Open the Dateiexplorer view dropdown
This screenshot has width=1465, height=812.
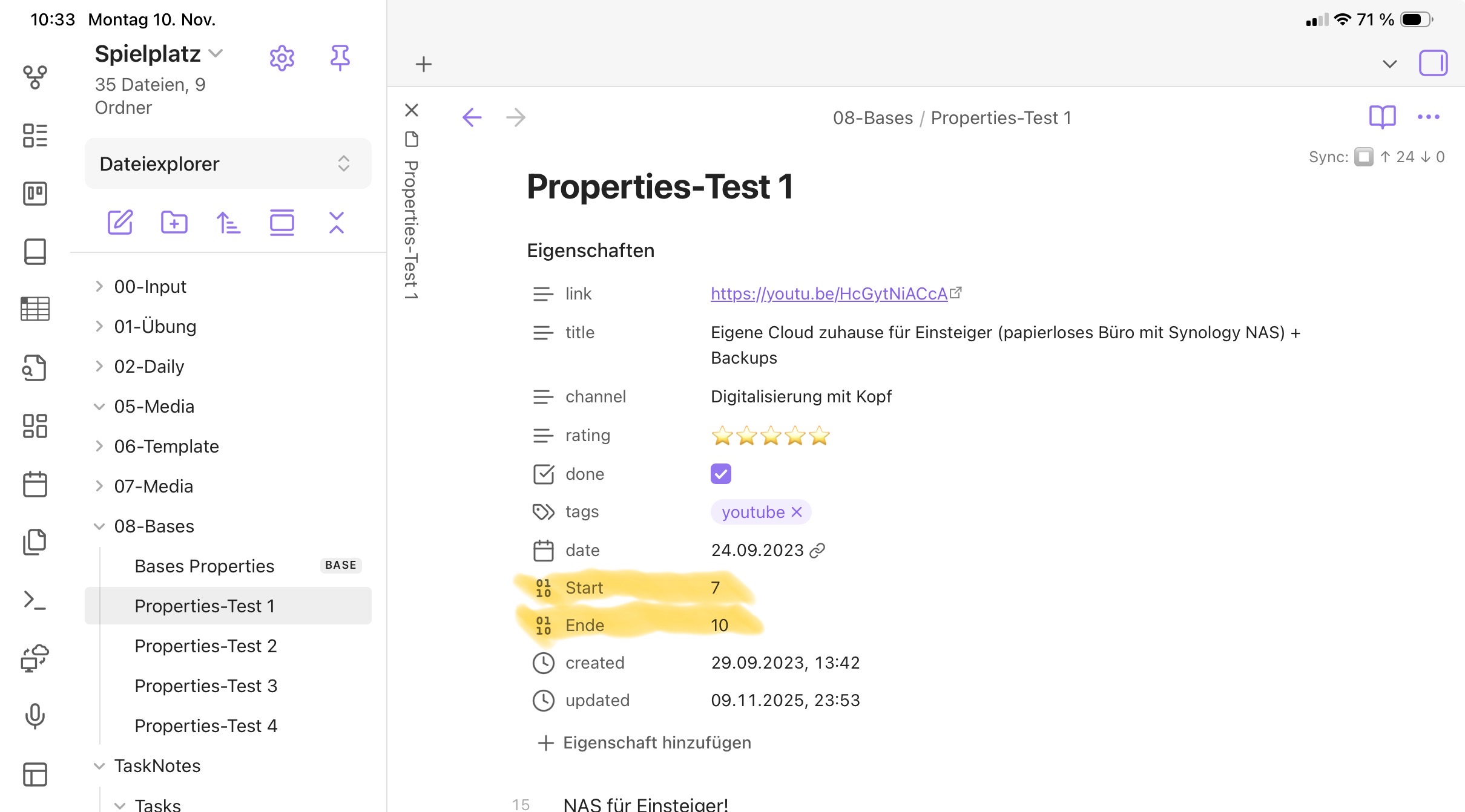tap(228, 163)
